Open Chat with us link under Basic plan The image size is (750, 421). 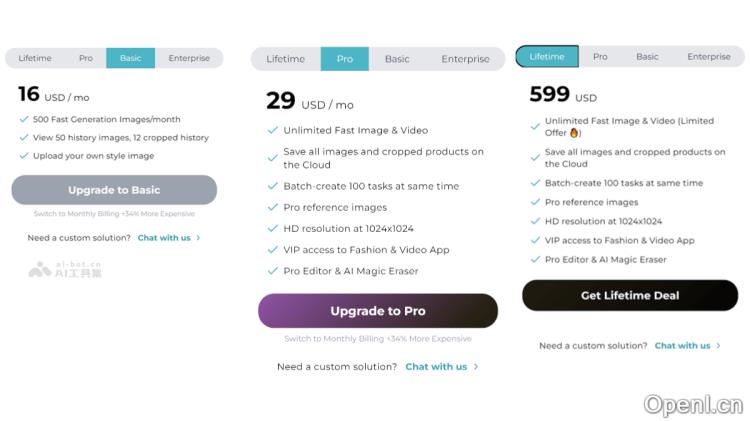click(x=164, y=238)
